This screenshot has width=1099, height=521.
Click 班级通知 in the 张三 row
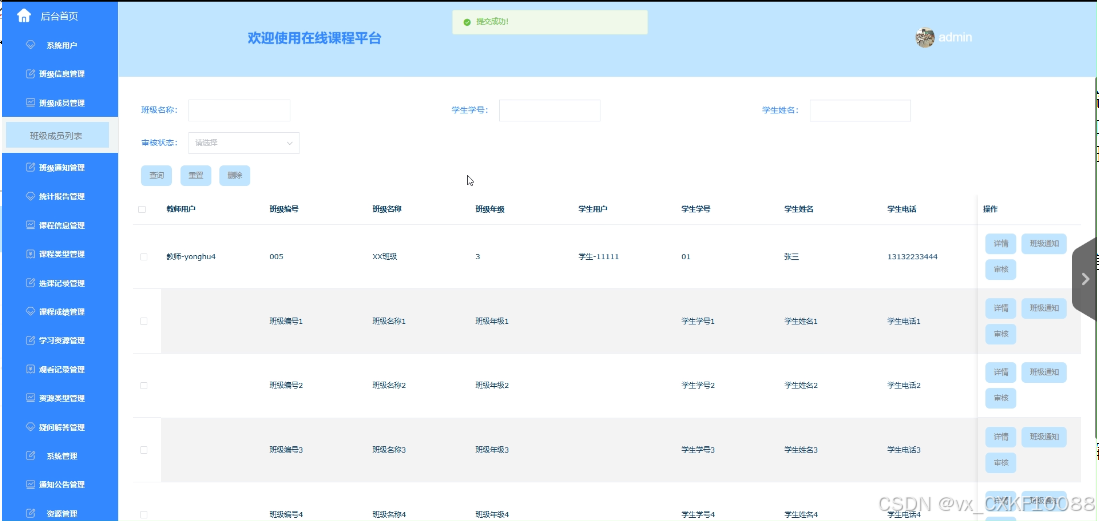pyautogui.click(x=1044, y=243)
